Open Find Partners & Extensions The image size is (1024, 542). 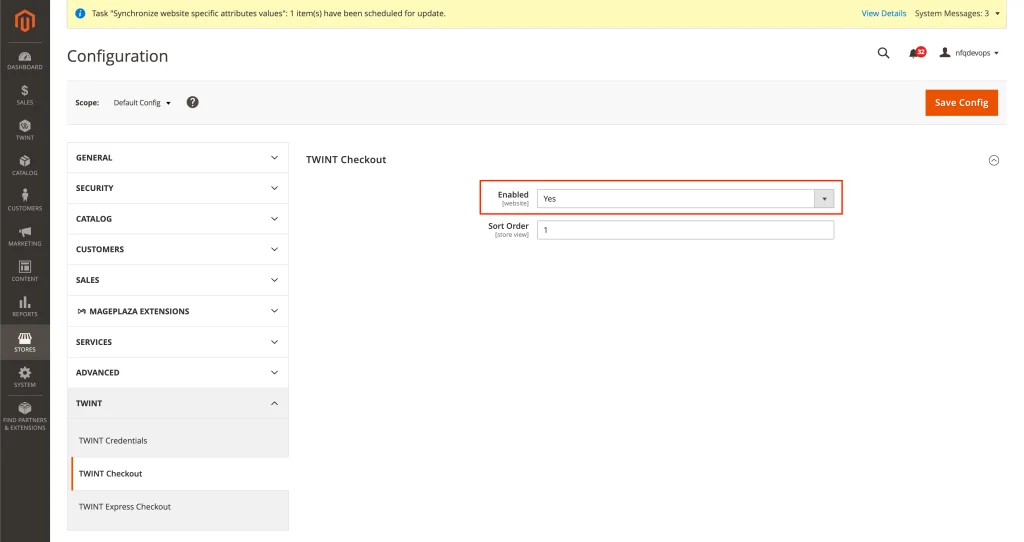[x=25, y=416]
